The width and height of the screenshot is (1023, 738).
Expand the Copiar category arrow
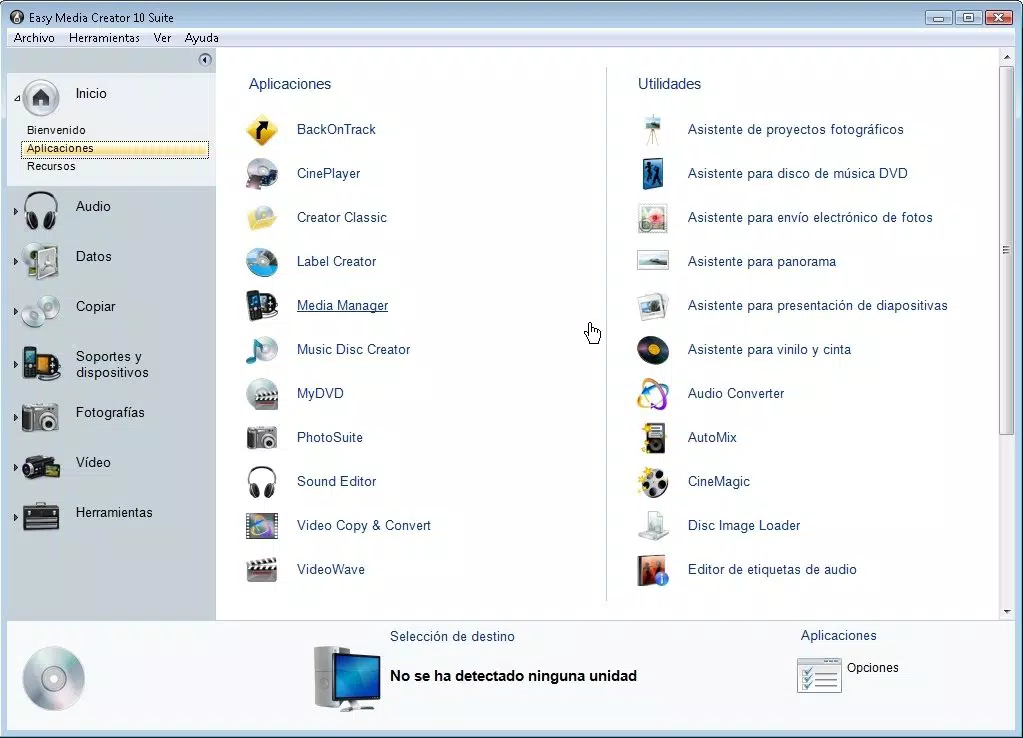pyautogui.click(x=16, y=311)
